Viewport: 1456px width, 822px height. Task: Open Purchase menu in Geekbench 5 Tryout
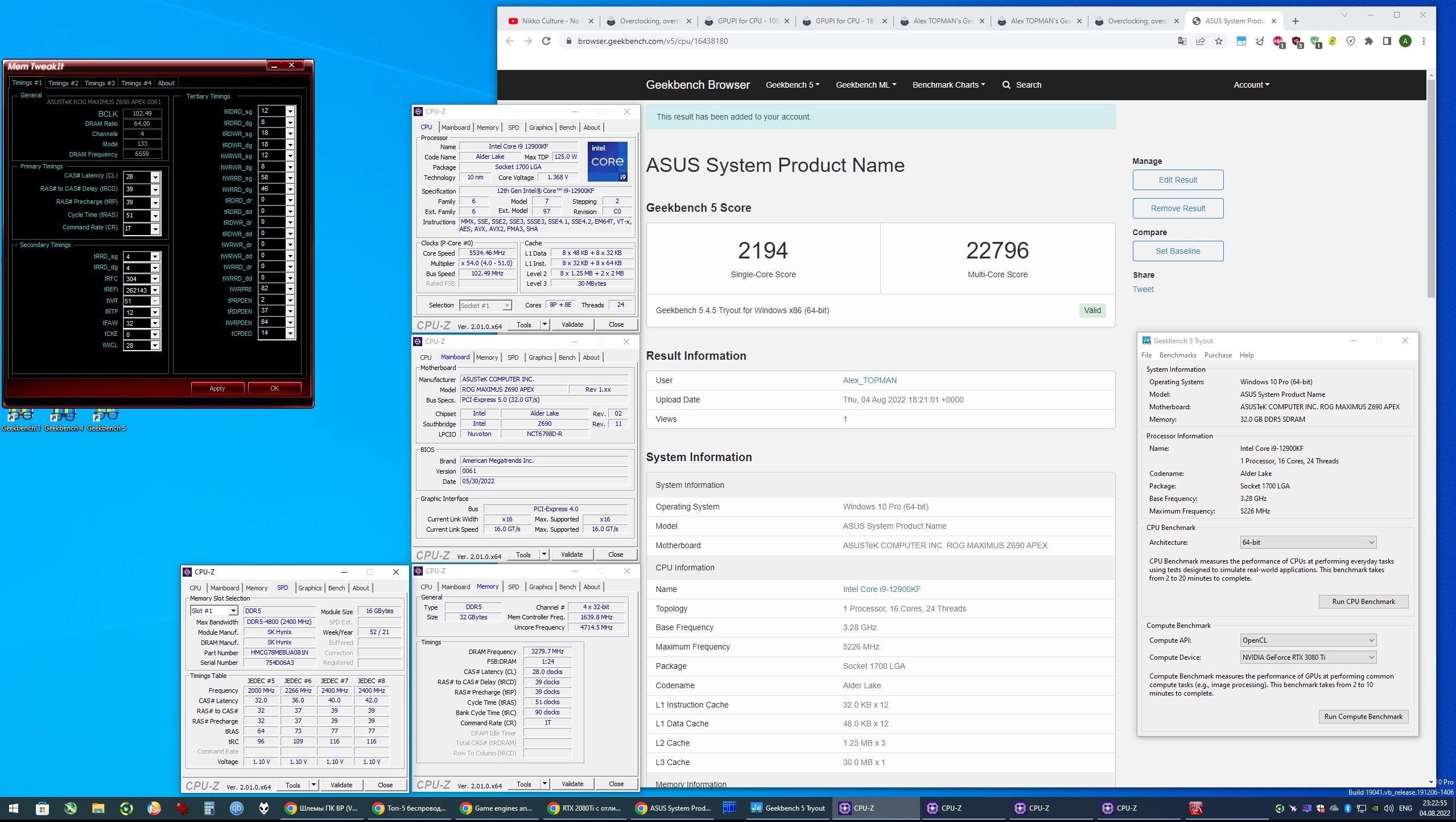tap(1218, 355)
